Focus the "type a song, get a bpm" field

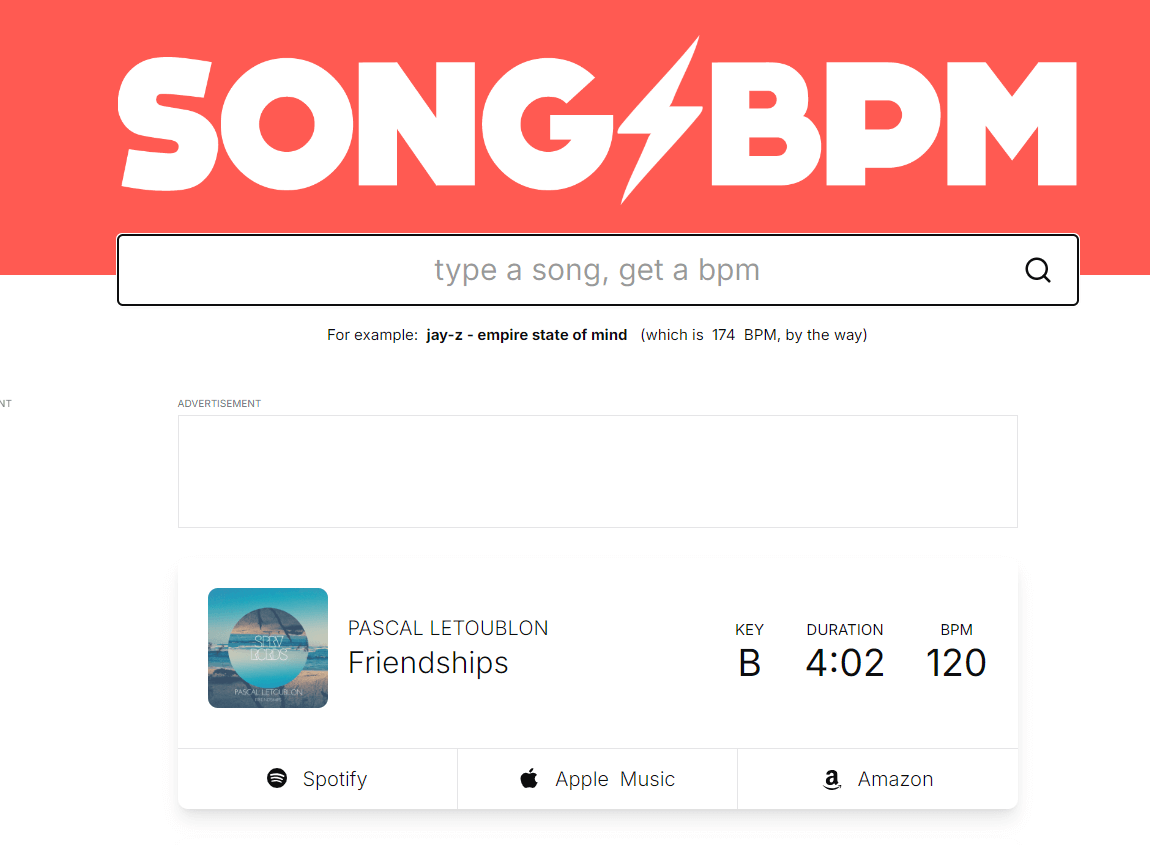tap(597, 270)
